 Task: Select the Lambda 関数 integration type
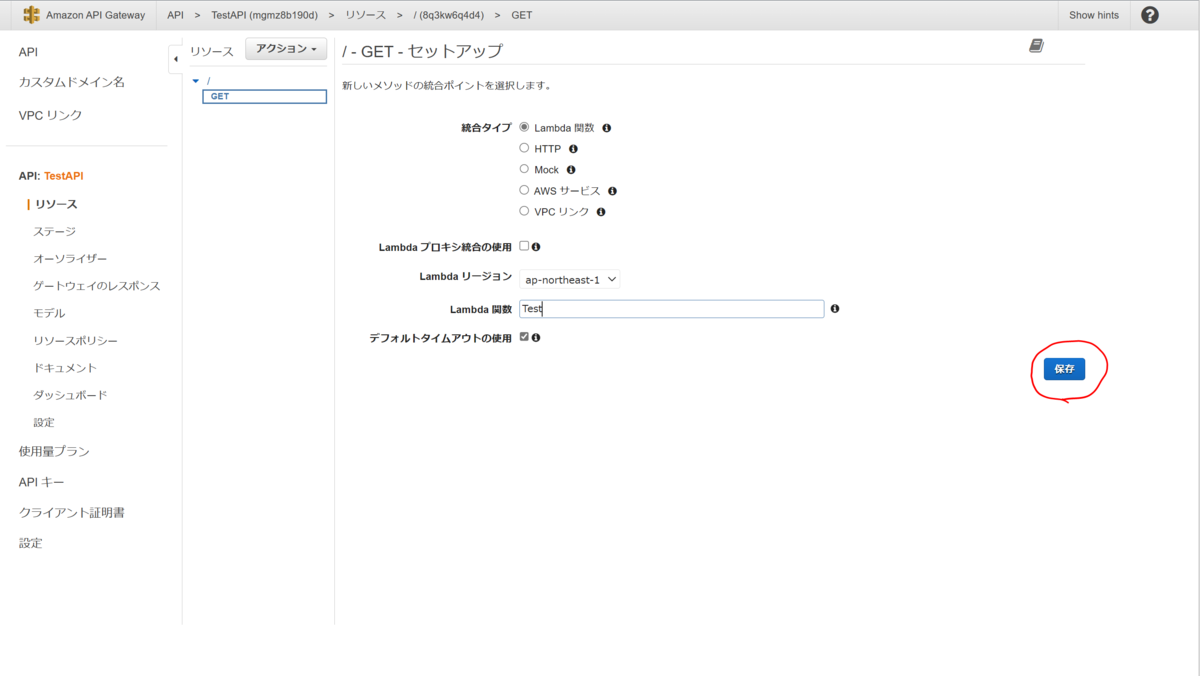pos(524,127)
